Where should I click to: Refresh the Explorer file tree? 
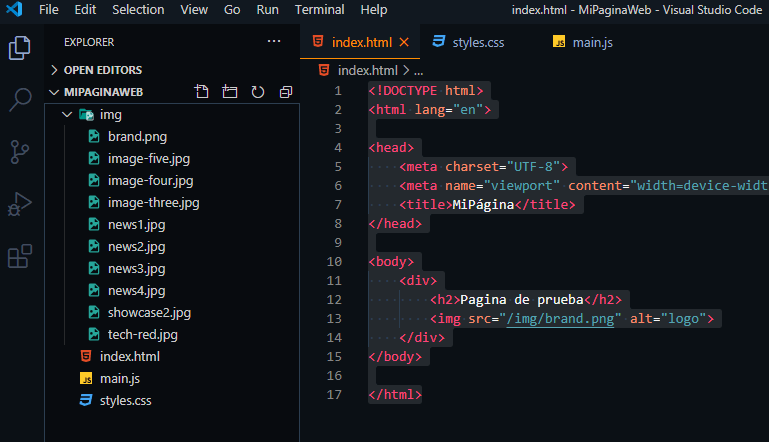coord(257,92)
